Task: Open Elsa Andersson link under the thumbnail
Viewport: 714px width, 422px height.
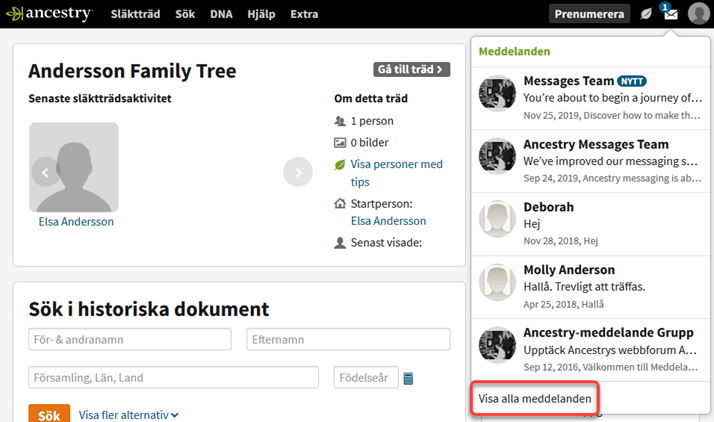Action: (x=76, y=222)
